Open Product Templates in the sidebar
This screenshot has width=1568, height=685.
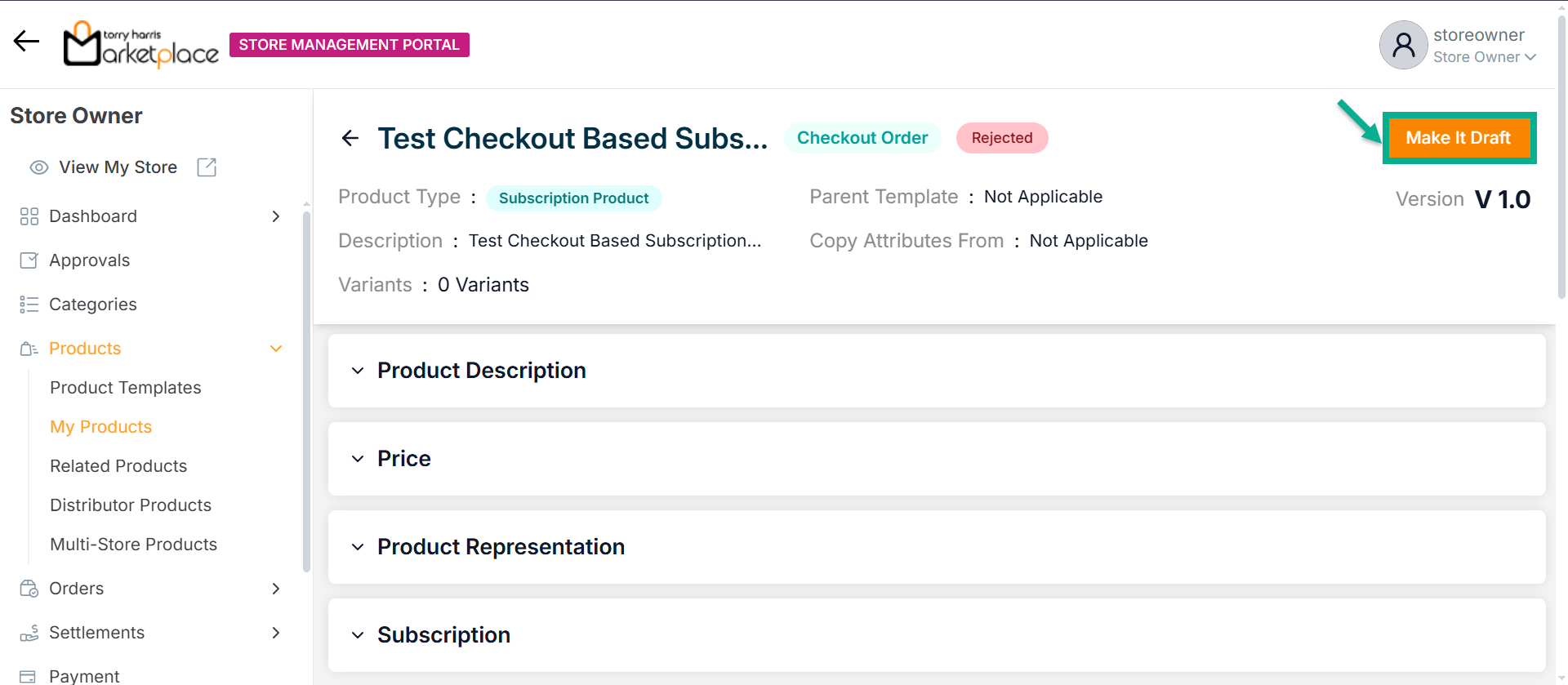(x=126, y=388)
